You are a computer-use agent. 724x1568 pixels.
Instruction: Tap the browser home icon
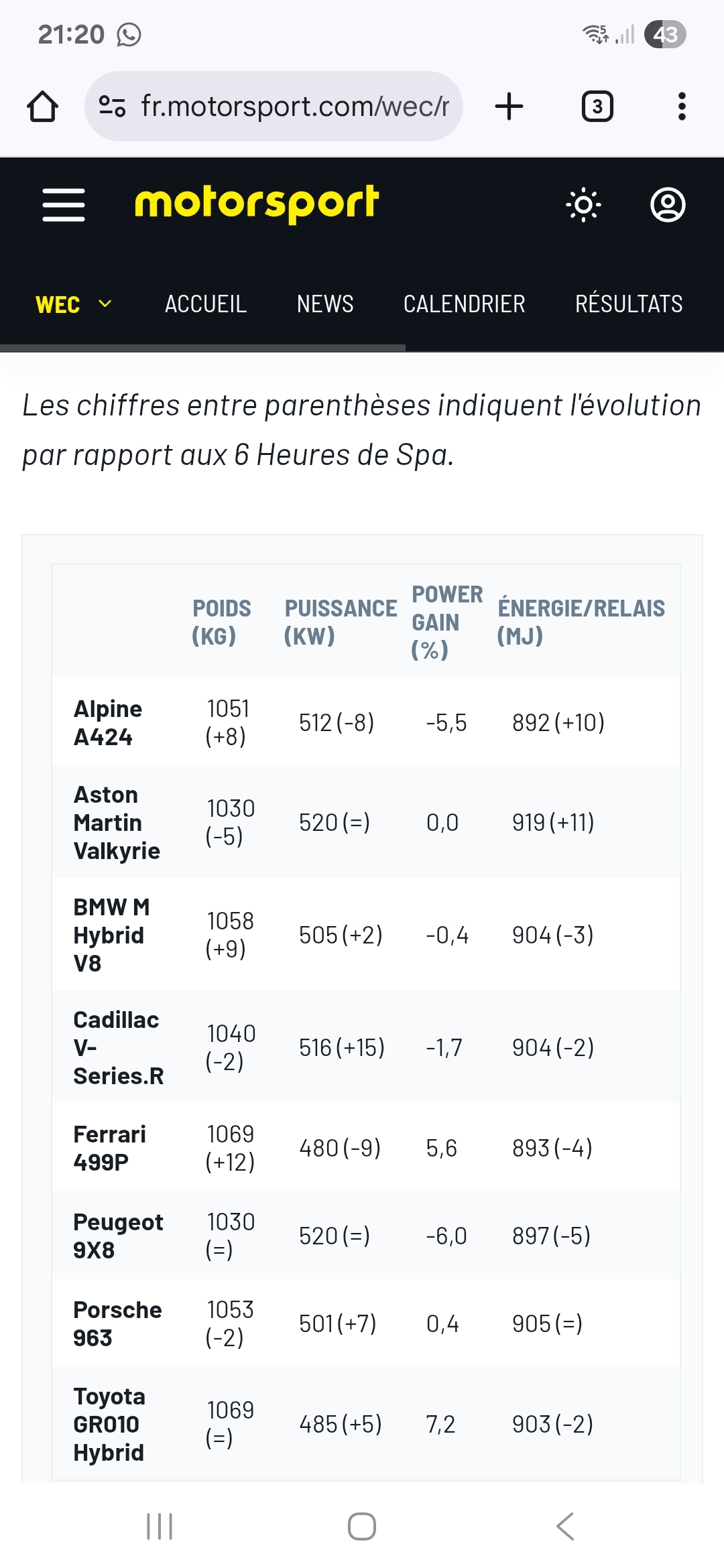pos(42,107)
